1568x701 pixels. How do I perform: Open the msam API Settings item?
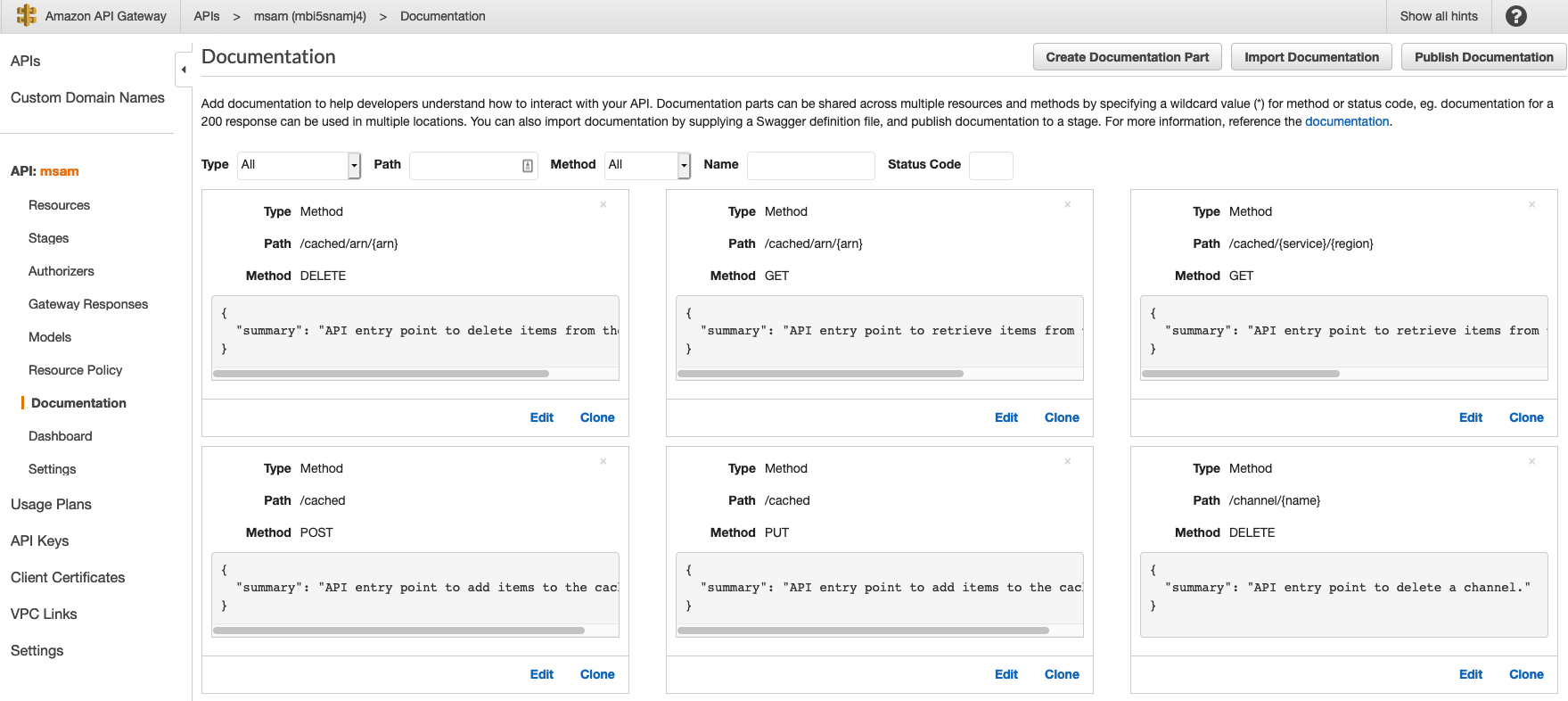[52, 469]
